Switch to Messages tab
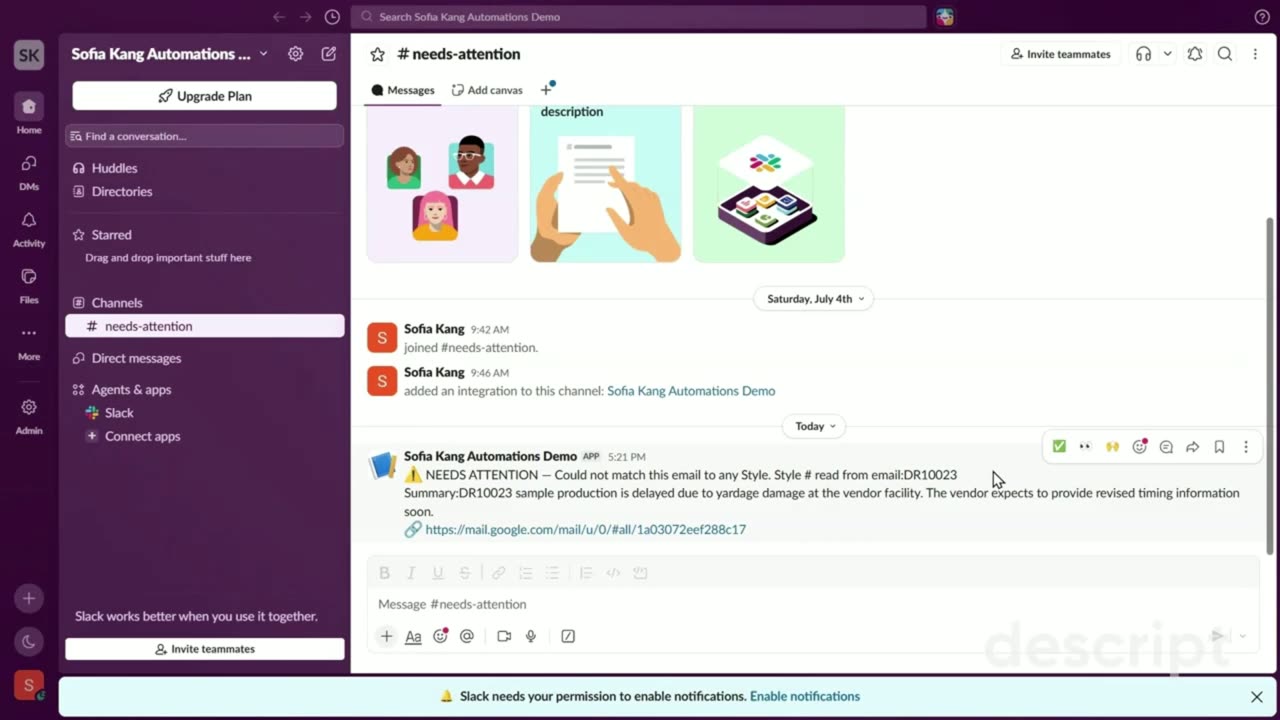The height and width of the screenshot is (720, 1280). 402,90
